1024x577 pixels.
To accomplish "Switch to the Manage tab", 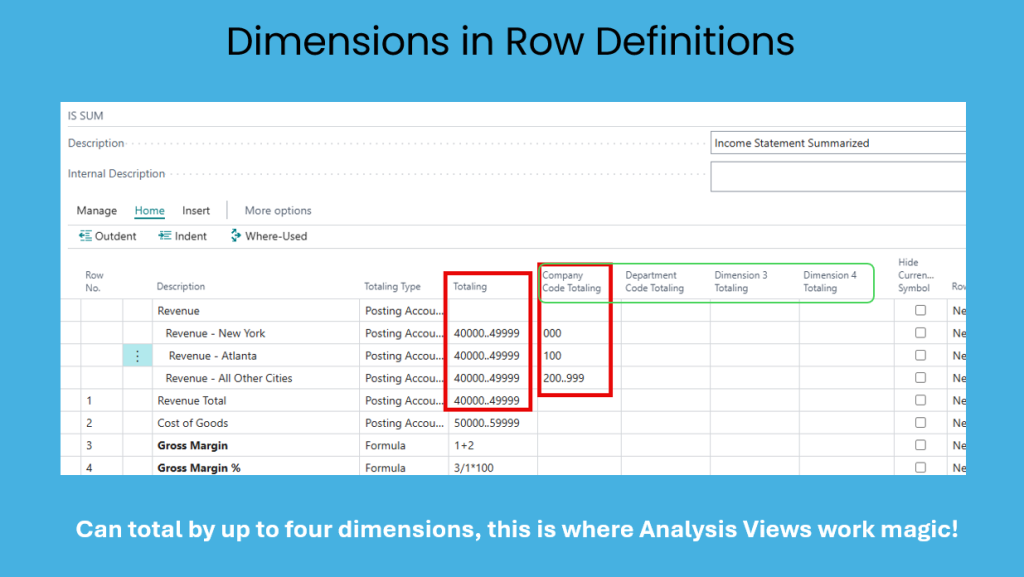I will (97, 211).
